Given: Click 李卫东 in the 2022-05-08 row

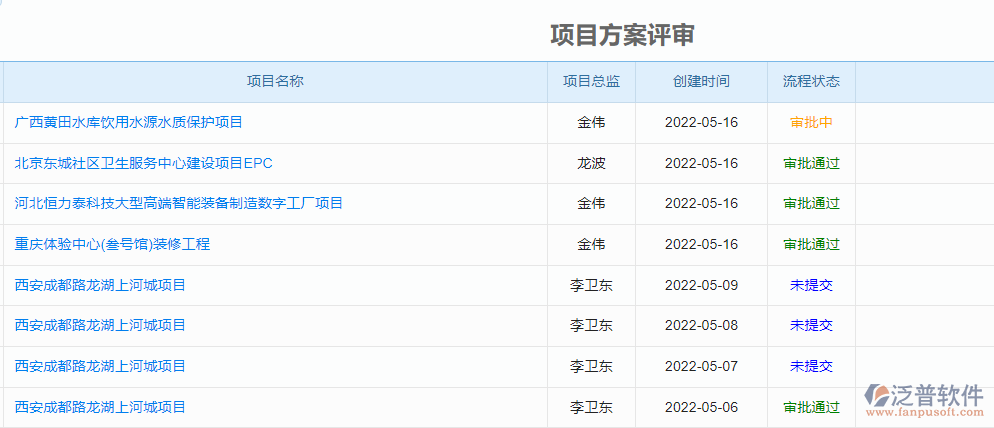Looking at the screenshot, I should click(591, 325).
